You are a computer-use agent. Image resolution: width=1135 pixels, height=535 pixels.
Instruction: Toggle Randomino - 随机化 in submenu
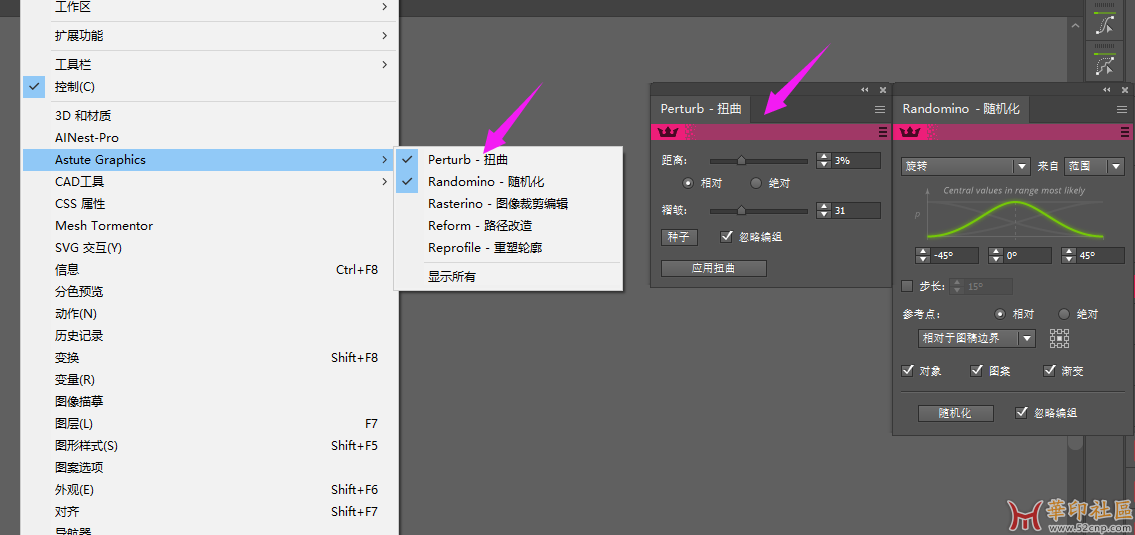pos(508,182)
